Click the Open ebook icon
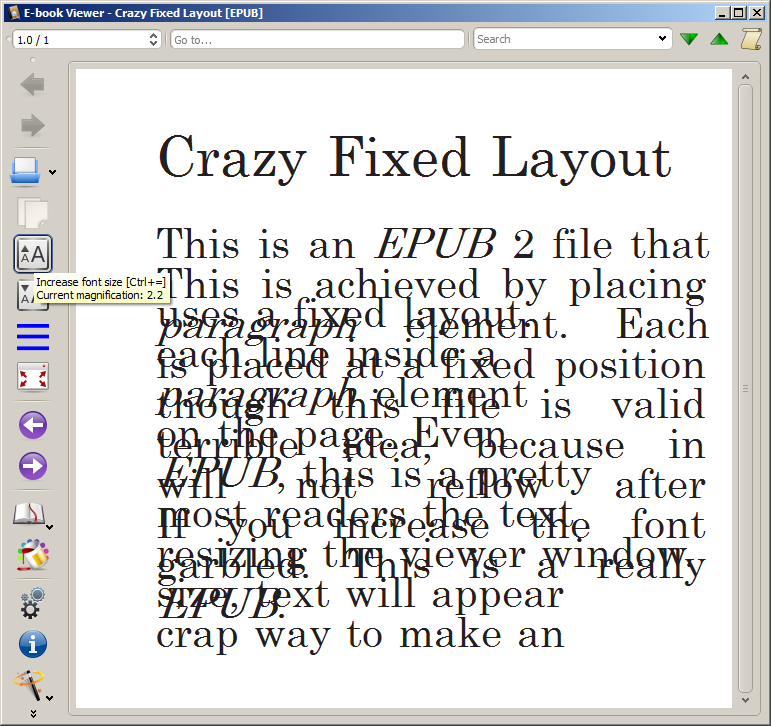This screenshot has width=771, height=726. point(26,170)
